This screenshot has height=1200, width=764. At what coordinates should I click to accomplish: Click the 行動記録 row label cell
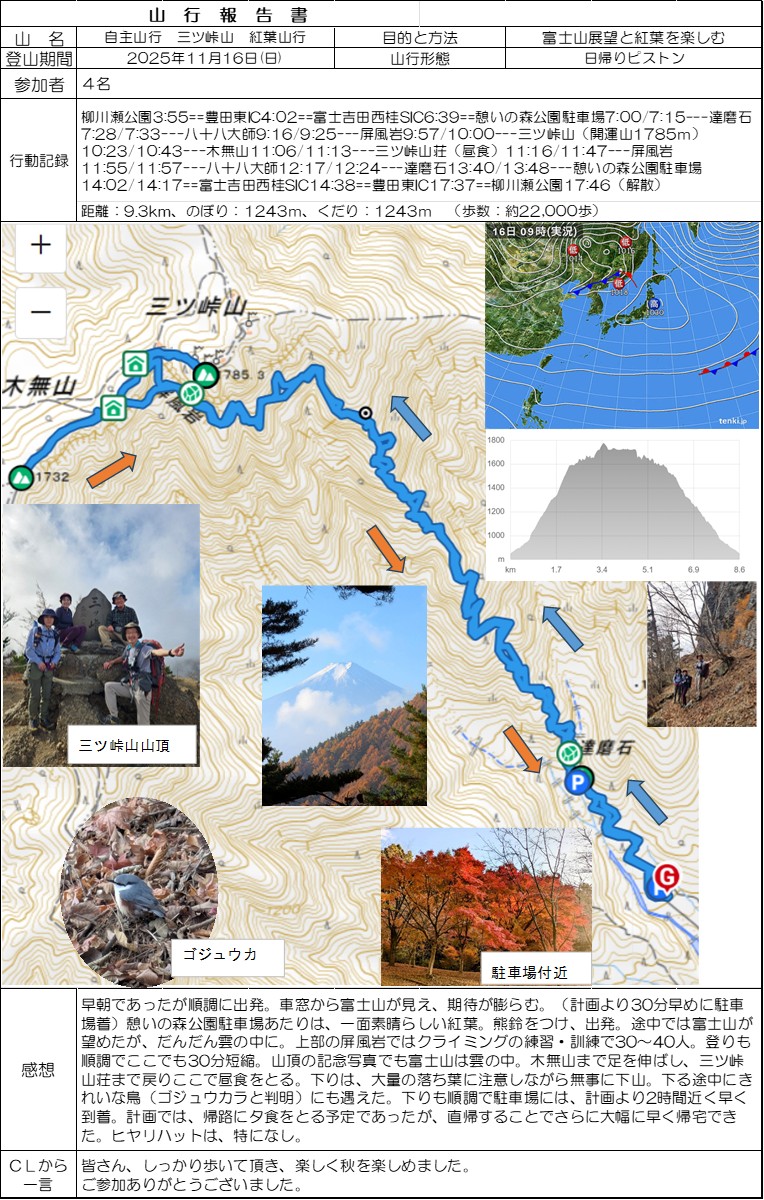[x=39, y=161]
